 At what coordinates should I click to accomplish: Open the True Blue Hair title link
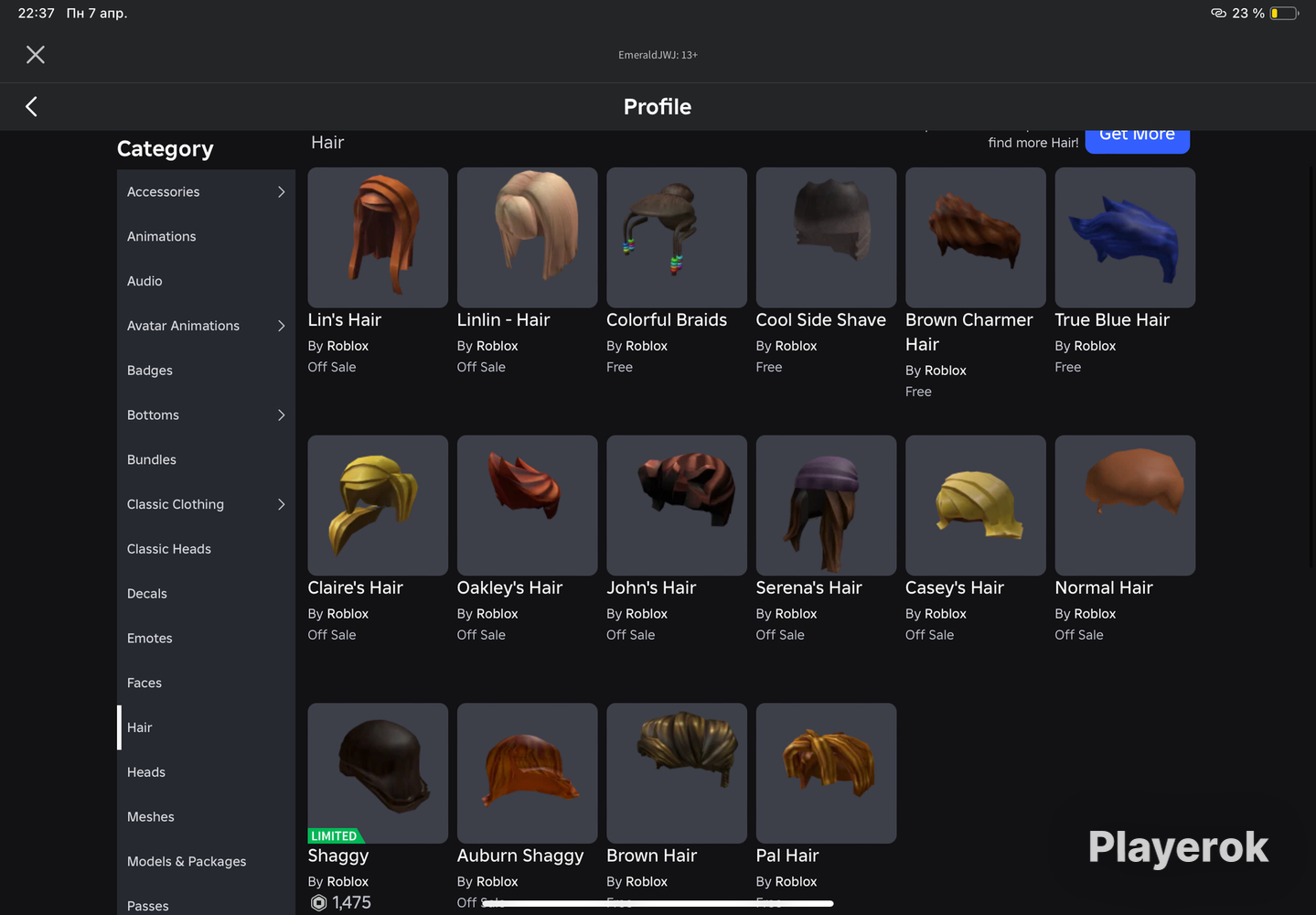coord(1112,320)
